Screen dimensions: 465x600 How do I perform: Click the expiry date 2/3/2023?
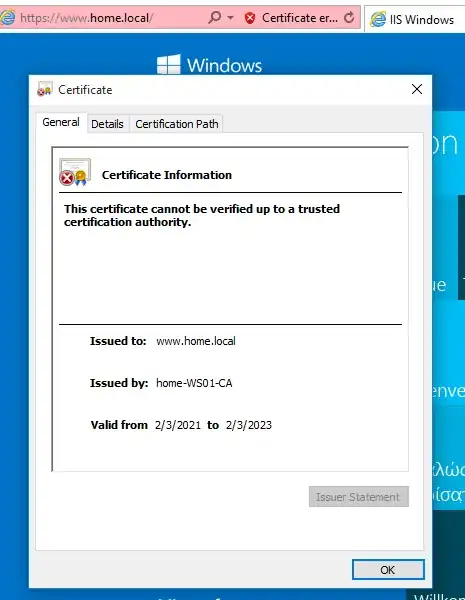point(249,425)
